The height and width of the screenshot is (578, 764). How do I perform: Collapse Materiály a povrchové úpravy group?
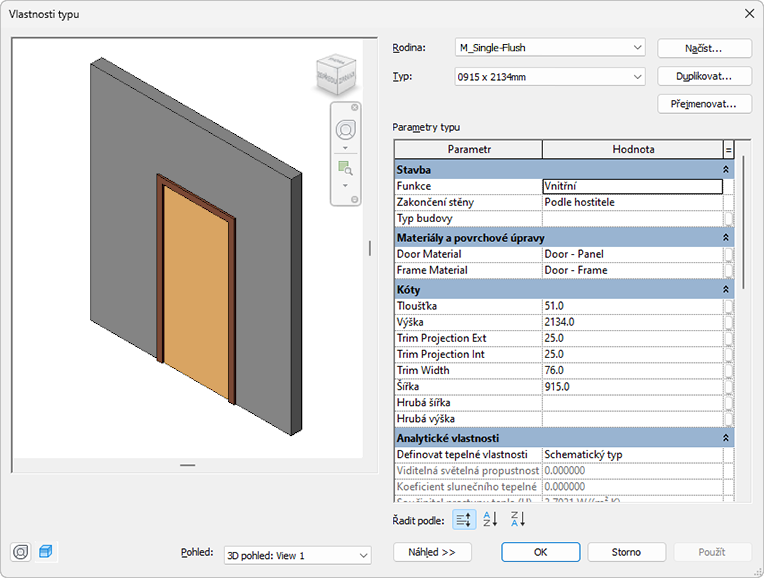[x=726, y=237]
